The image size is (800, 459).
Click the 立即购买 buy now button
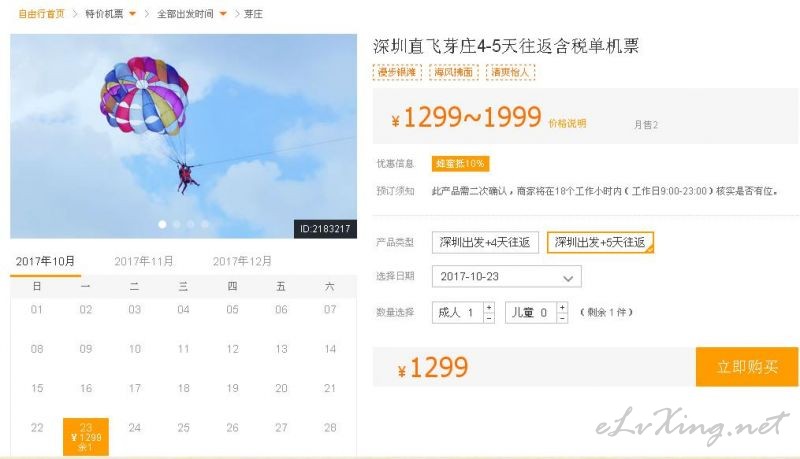pos(747,367)
